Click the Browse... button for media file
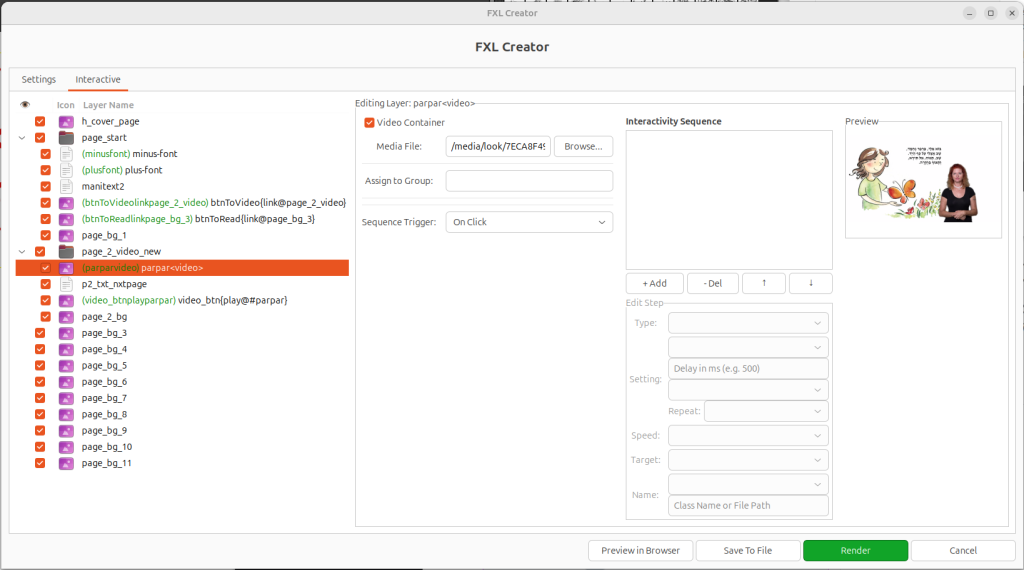Viewport: 1024px width, 570px height. tap(583, 147)
